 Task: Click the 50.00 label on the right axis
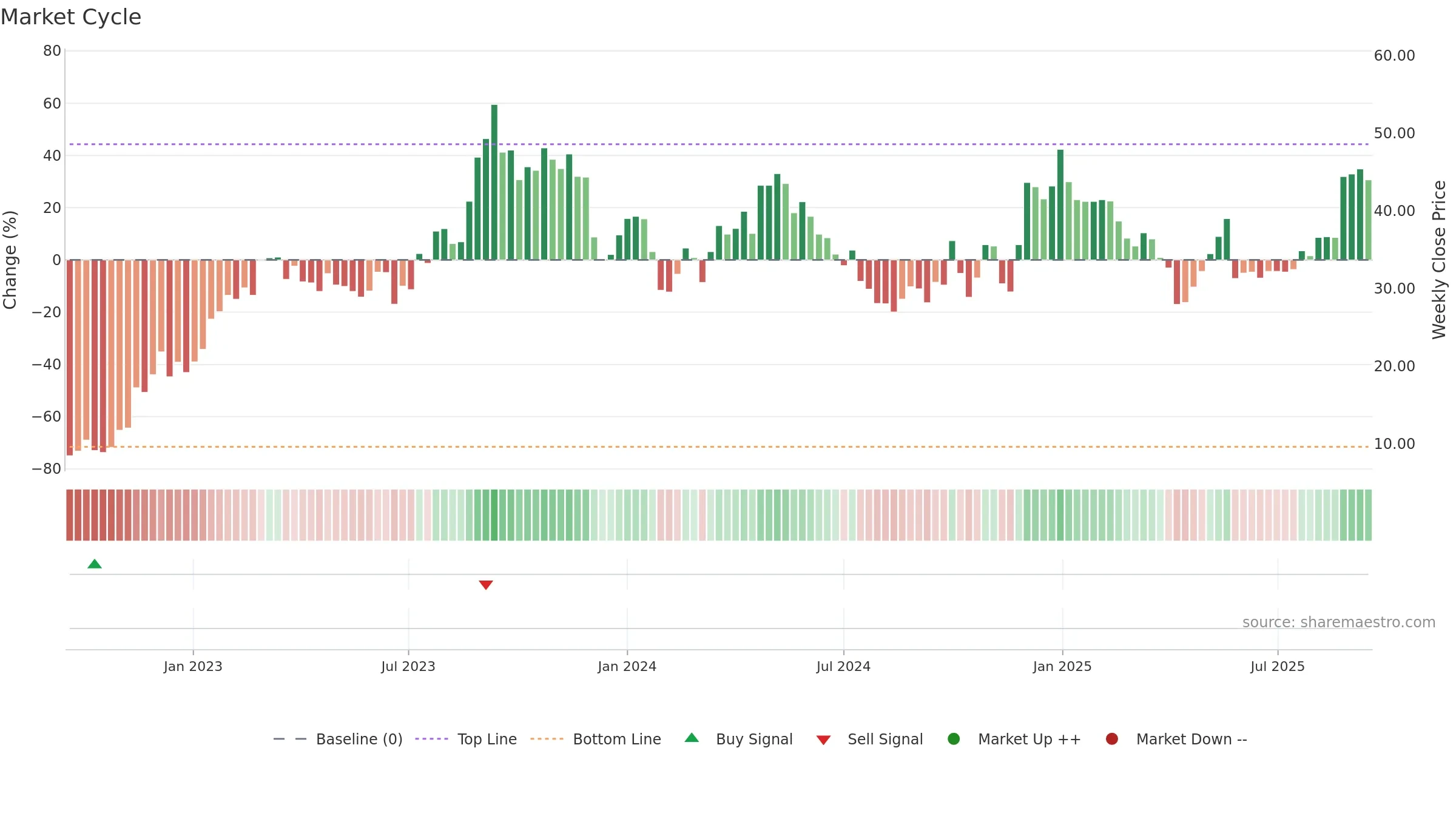coord(1394,133)
